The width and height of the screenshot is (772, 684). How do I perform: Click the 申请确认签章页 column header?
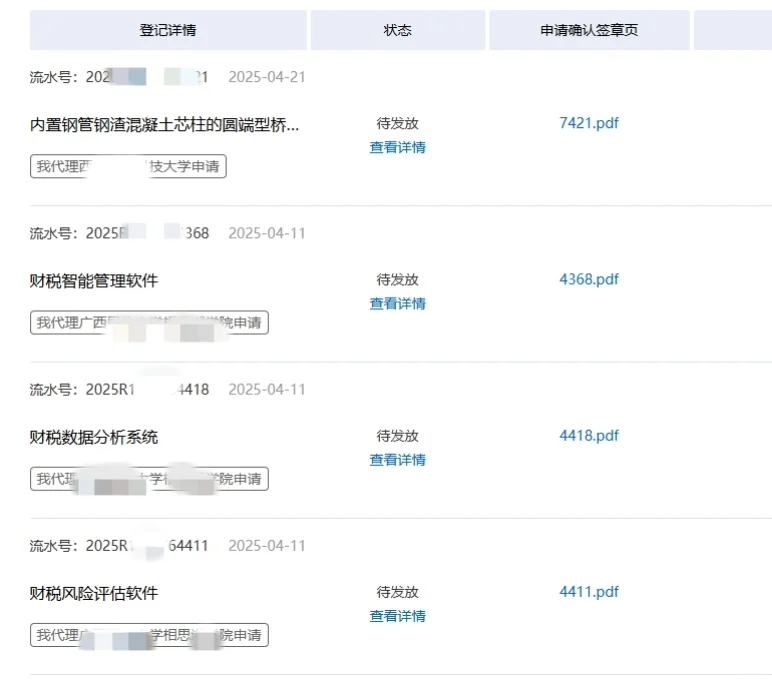point(589,30)
